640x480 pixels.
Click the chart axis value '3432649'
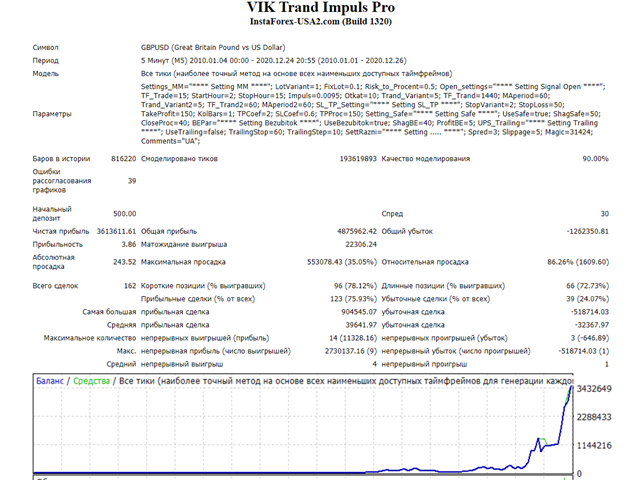(594, 389)
